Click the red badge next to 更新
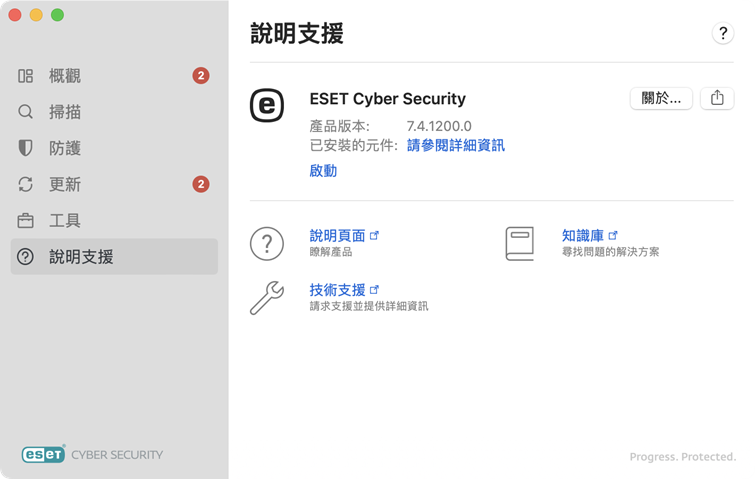 click(201, 184)
